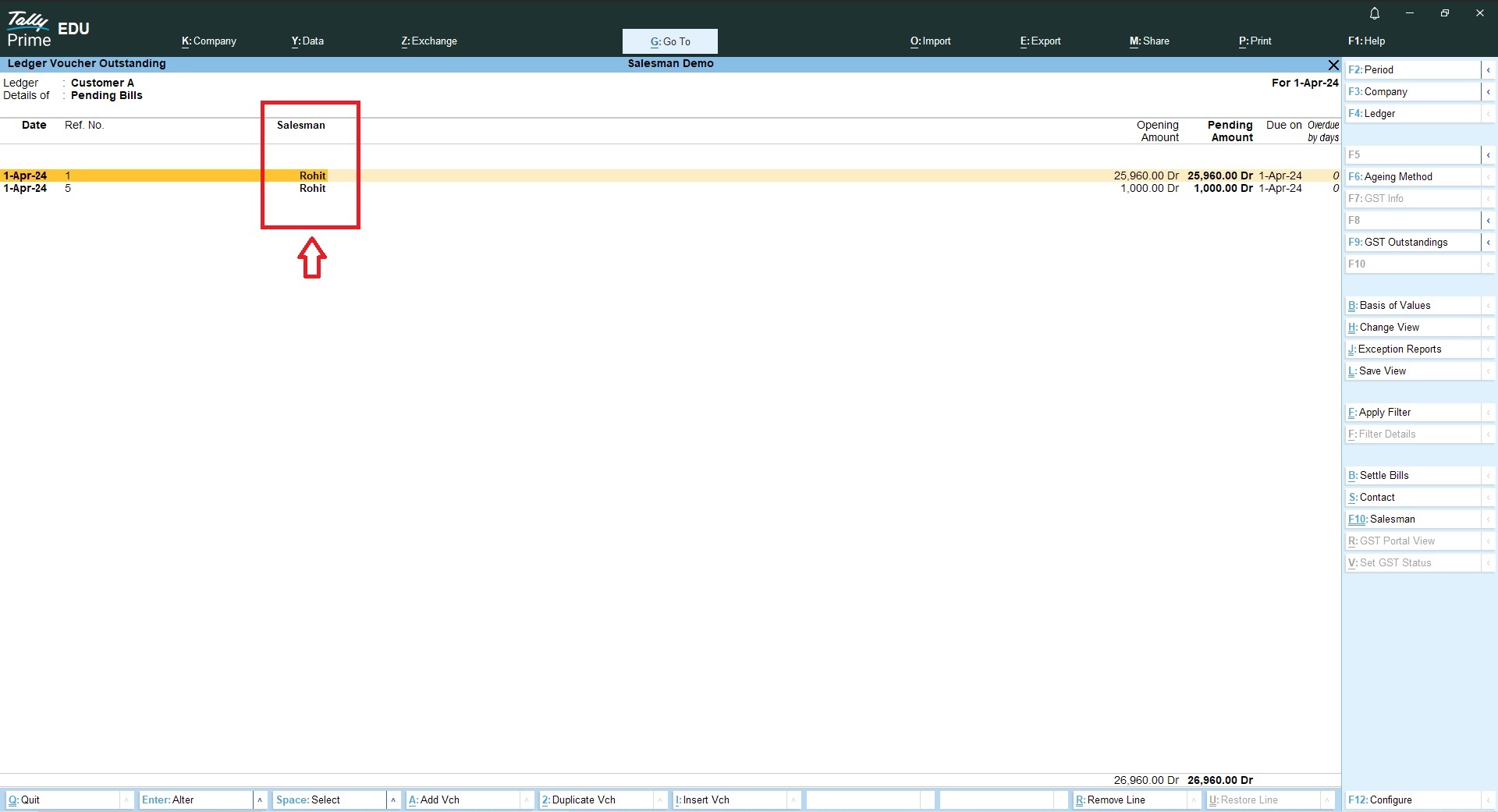Expand the arrow beside F9: GST Outstandings
Viewport: 1498px width, 812px height.
[1488, 243]
